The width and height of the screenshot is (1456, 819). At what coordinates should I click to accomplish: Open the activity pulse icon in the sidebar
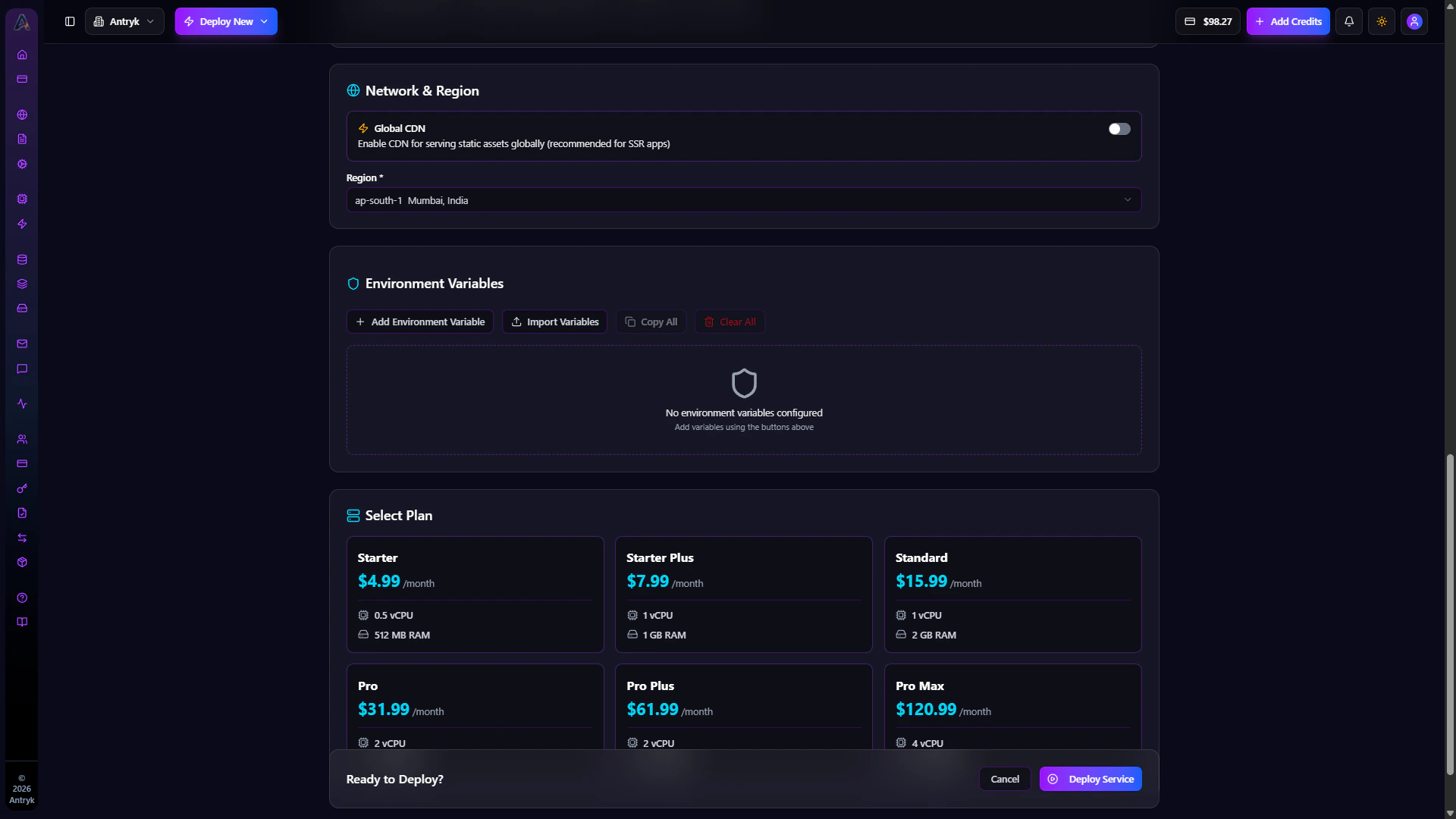22,403
